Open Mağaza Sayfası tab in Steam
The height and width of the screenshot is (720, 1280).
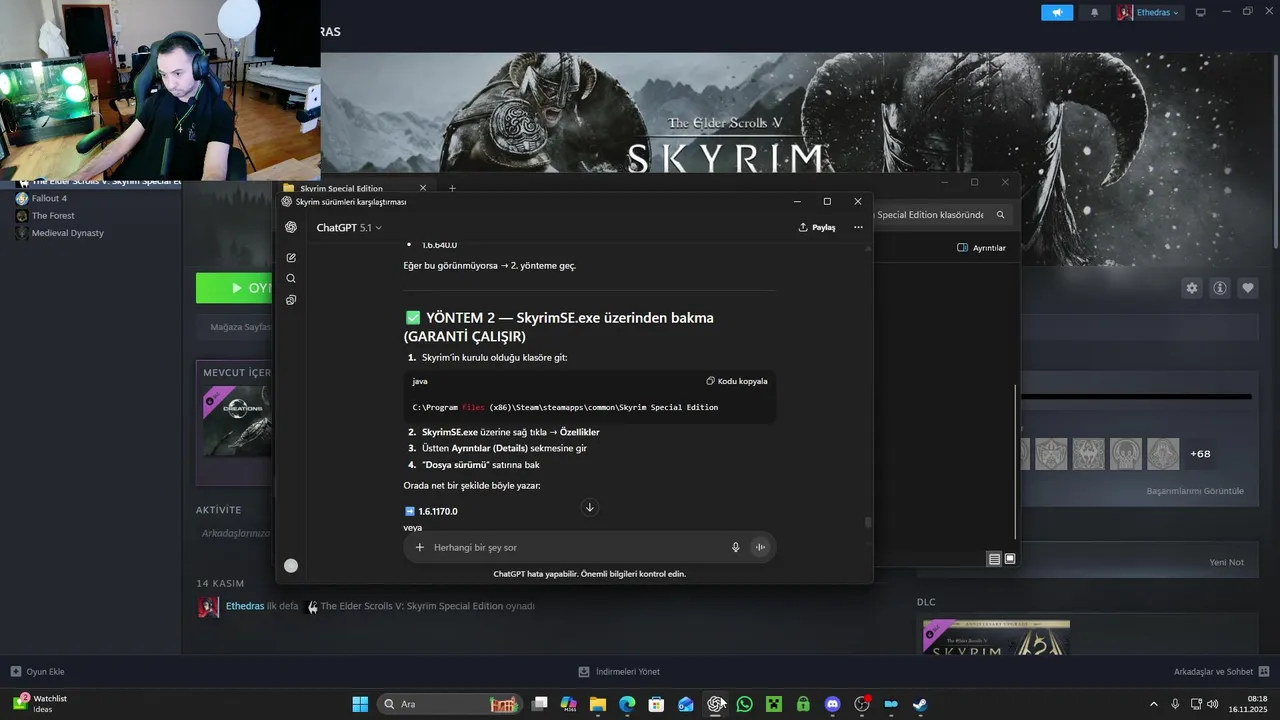240,327
